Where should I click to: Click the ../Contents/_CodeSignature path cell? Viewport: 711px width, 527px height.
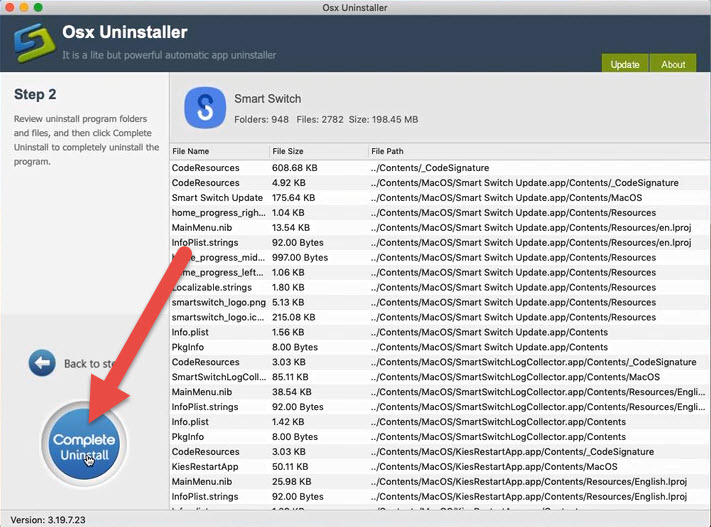coord(430,168)
